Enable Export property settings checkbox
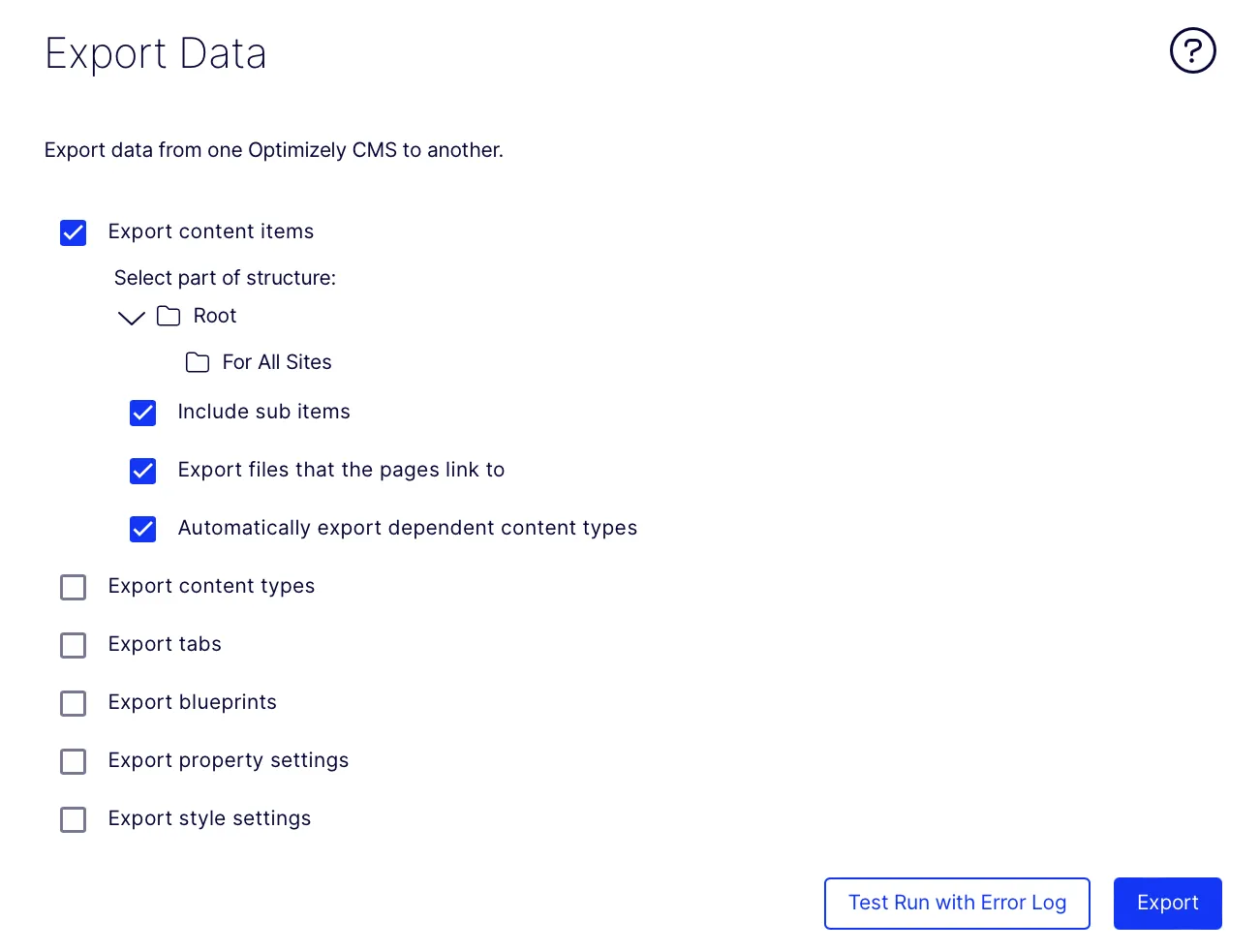 pos(74,761)
